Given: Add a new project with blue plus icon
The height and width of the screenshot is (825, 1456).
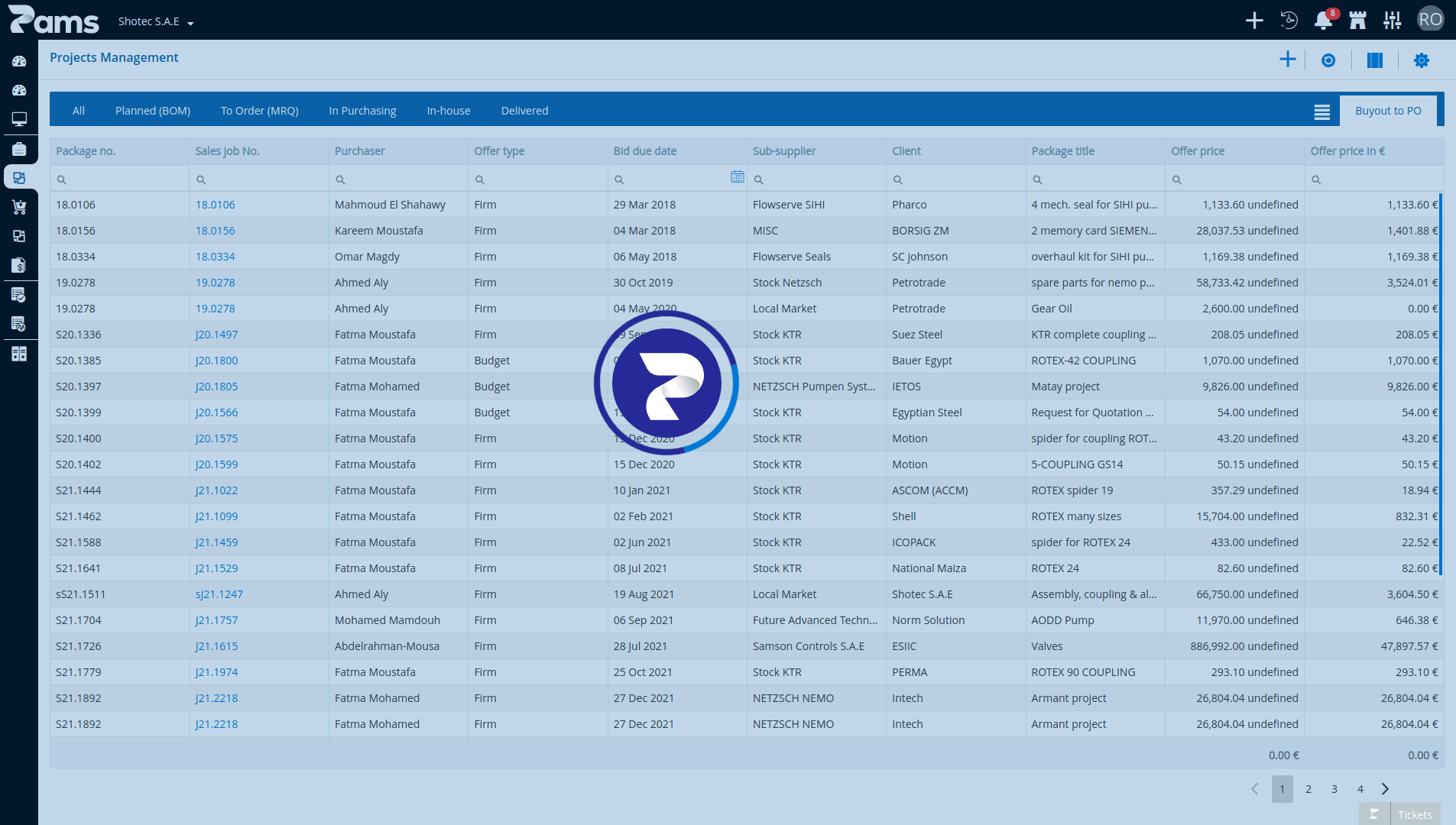Looking at the screenshot, I should click(x=1288, y=60).
